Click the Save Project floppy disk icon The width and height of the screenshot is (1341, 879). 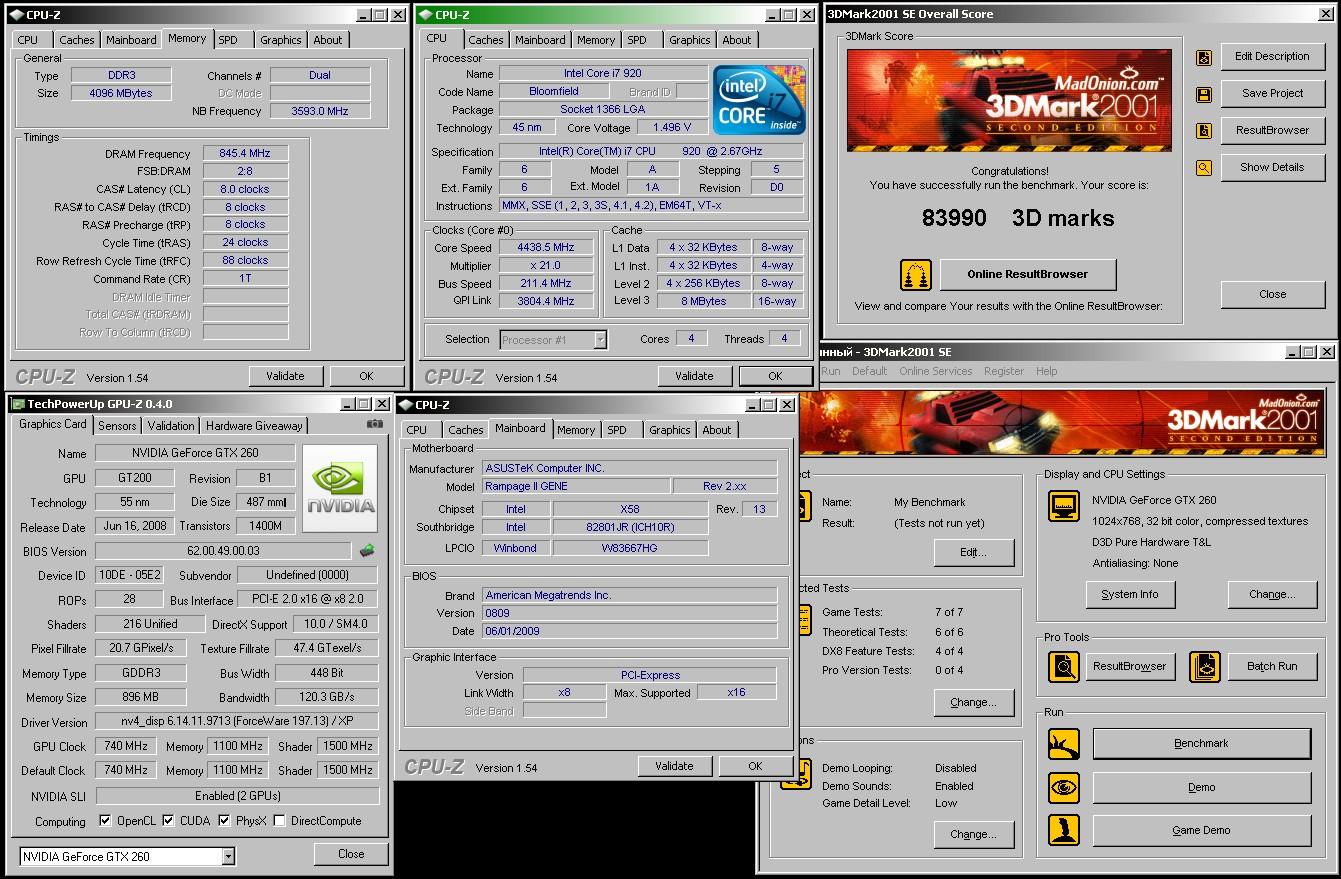(1204, 95)
